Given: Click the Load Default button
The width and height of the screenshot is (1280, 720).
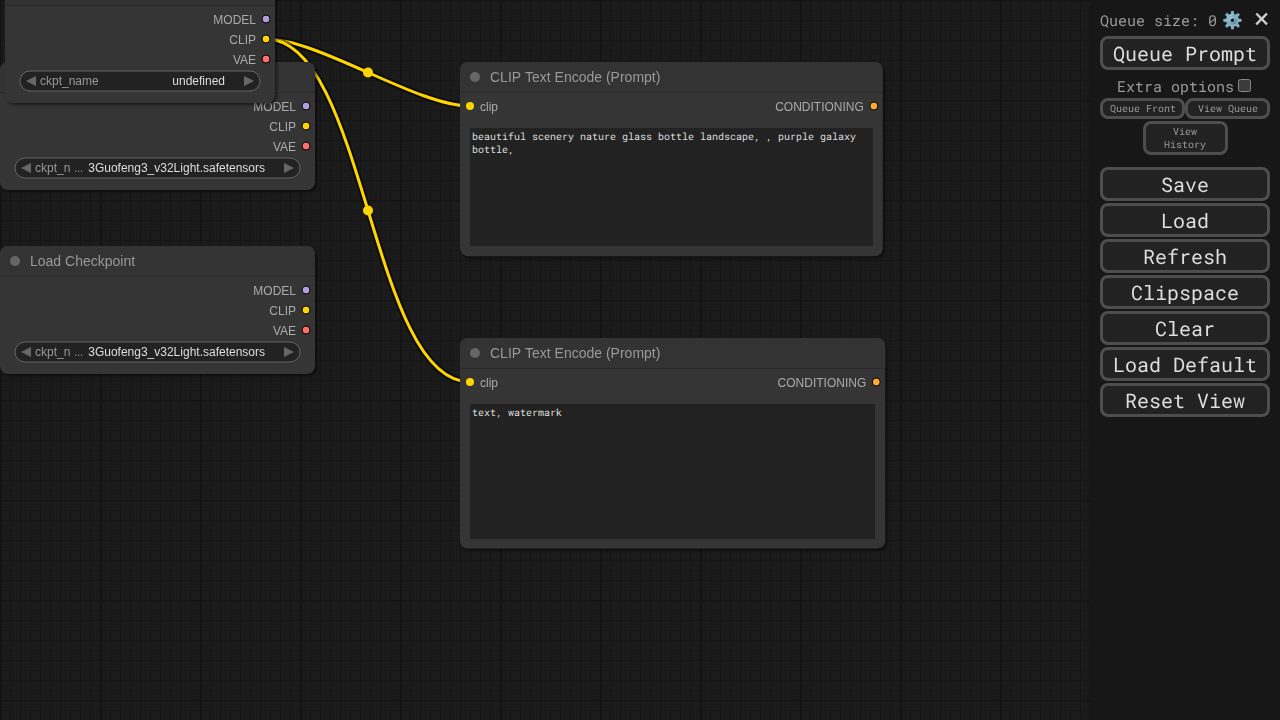Looking at the screenshot, I should pos(1184,365).
